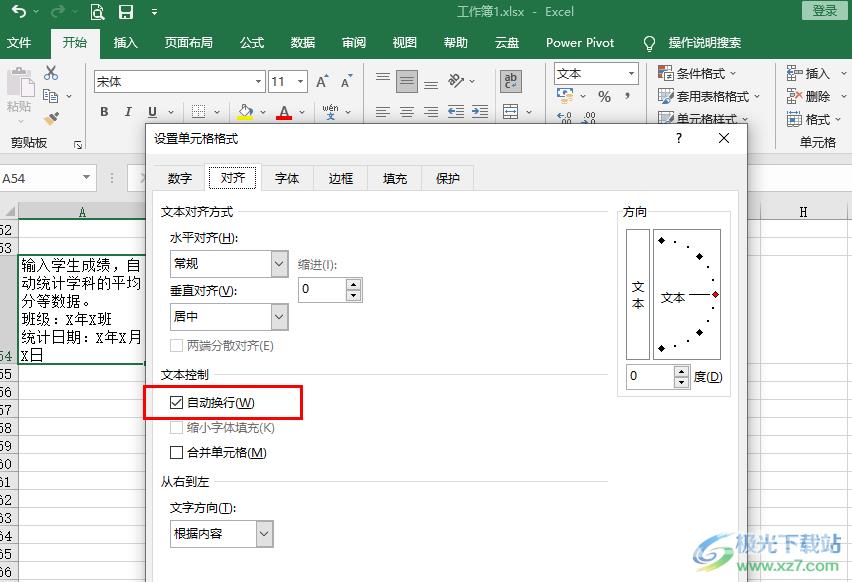The height and width of the screenshot is (582, 852).
Task: Expand the Name Box dropdown A54
Action: pyautogui.click(x=86, y=178)
